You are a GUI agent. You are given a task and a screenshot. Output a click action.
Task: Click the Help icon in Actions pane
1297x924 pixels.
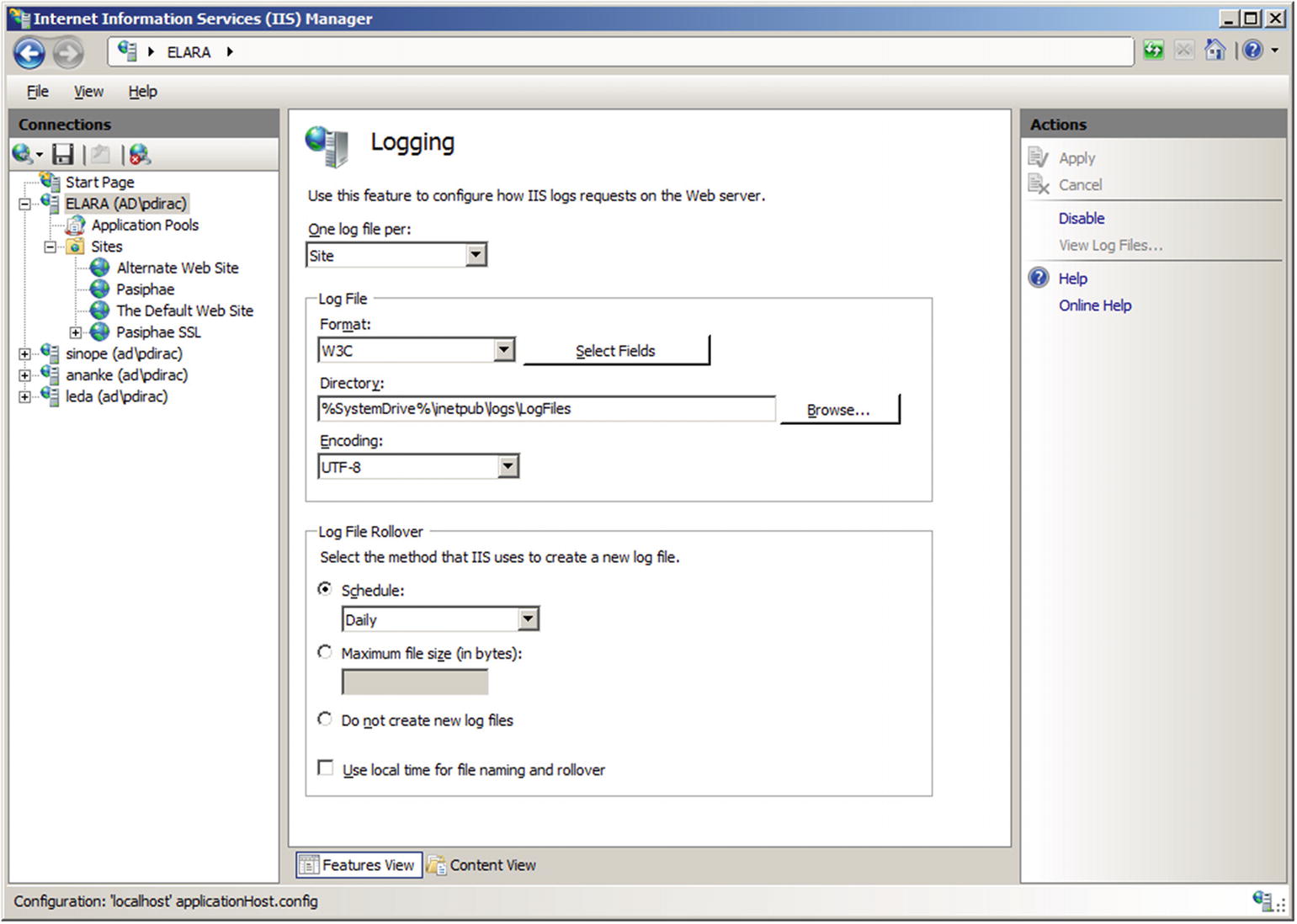point(1039,278)
